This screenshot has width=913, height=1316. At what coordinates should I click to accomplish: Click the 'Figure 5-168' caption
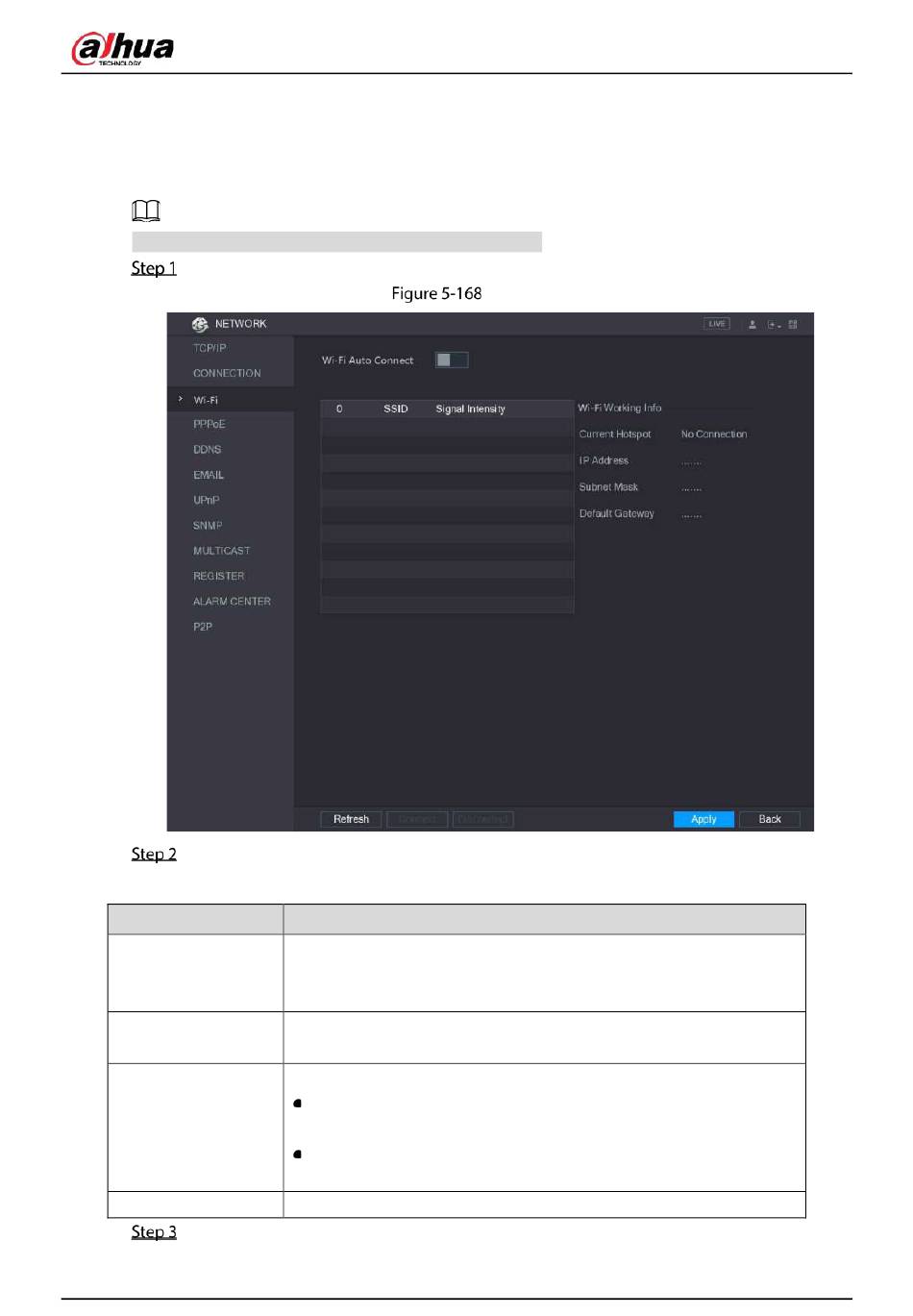tap(436, 293)
